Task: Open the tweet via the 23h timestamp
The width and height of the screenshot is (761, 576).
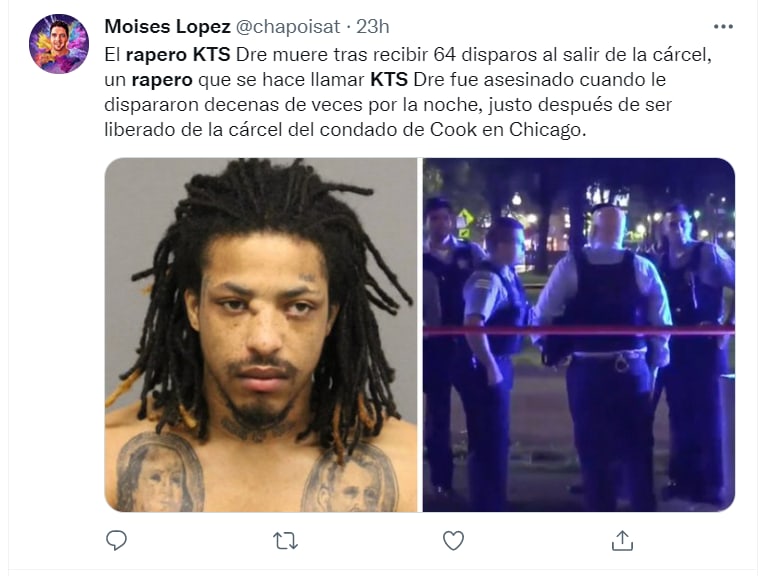Action: pos(373,27)
